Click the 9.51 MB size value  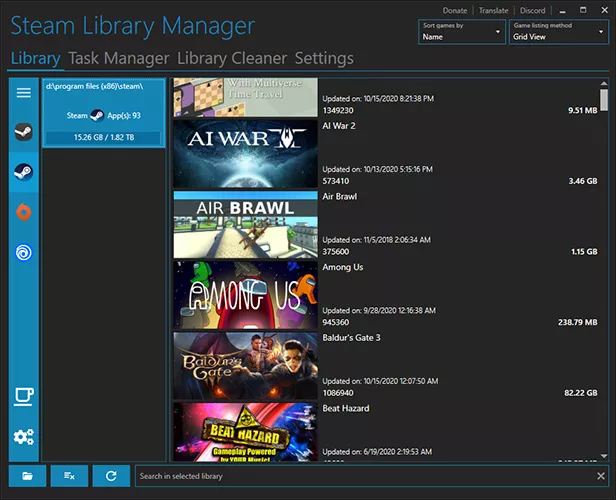coord(583,111)
